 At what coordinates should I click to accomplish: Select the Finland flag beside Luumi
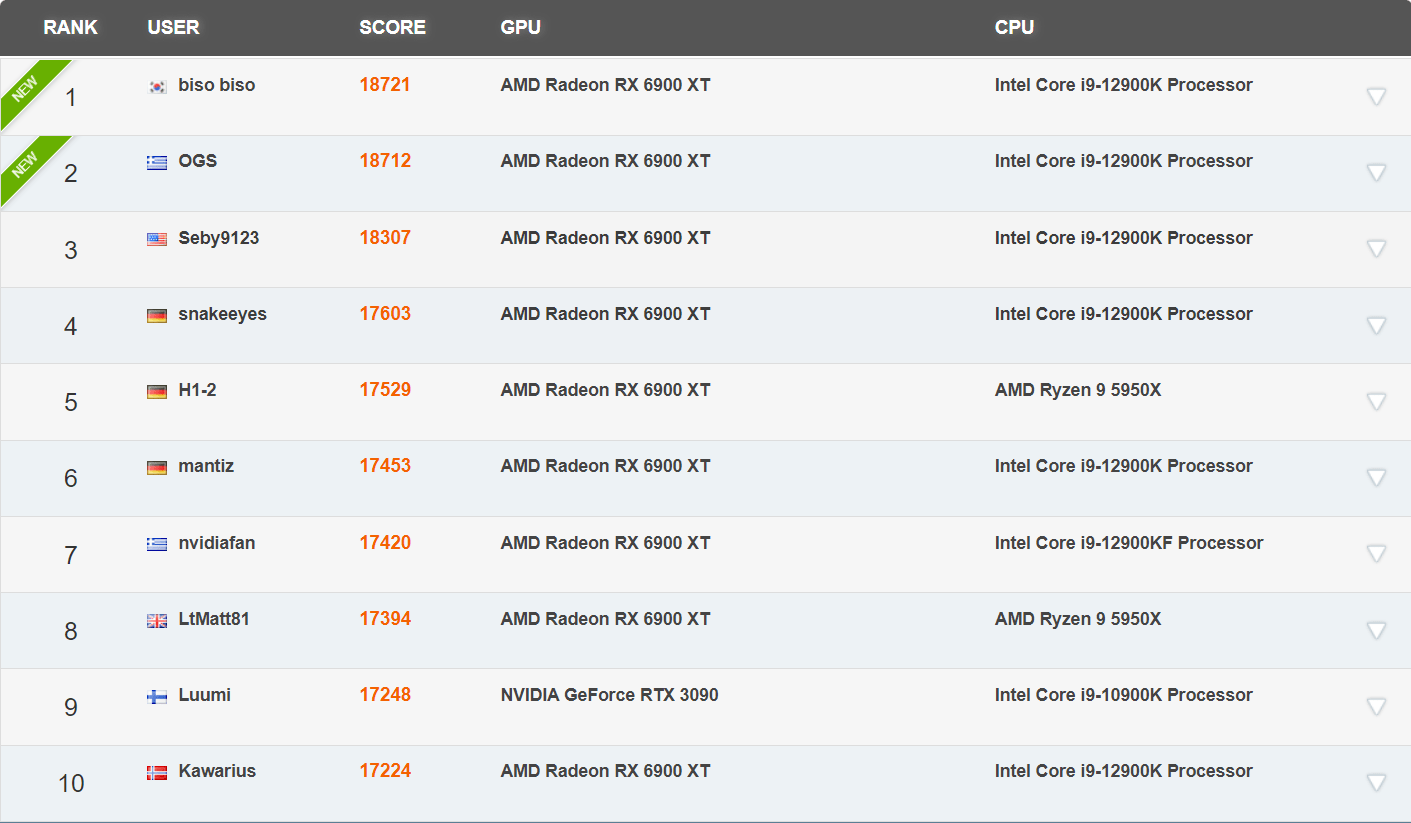(157, 695)
